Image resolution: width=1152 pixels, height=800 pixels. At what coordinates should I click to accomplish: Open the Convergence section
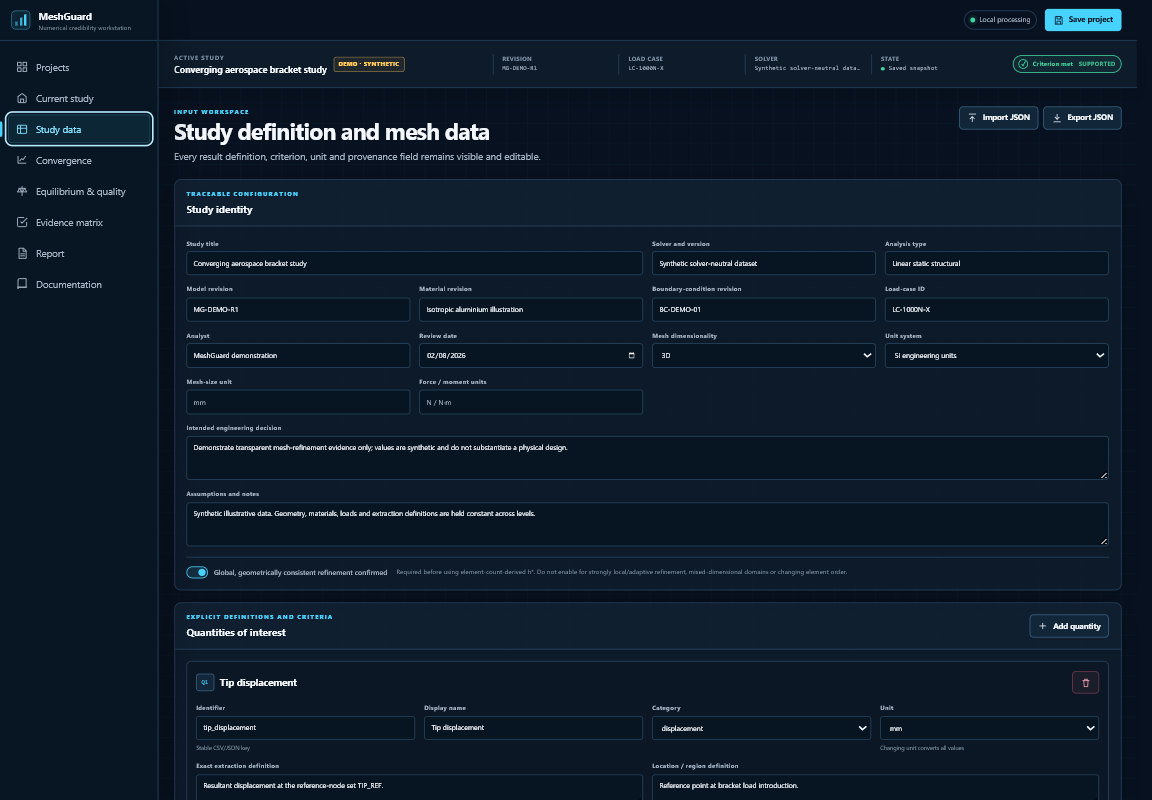(79, 160)
